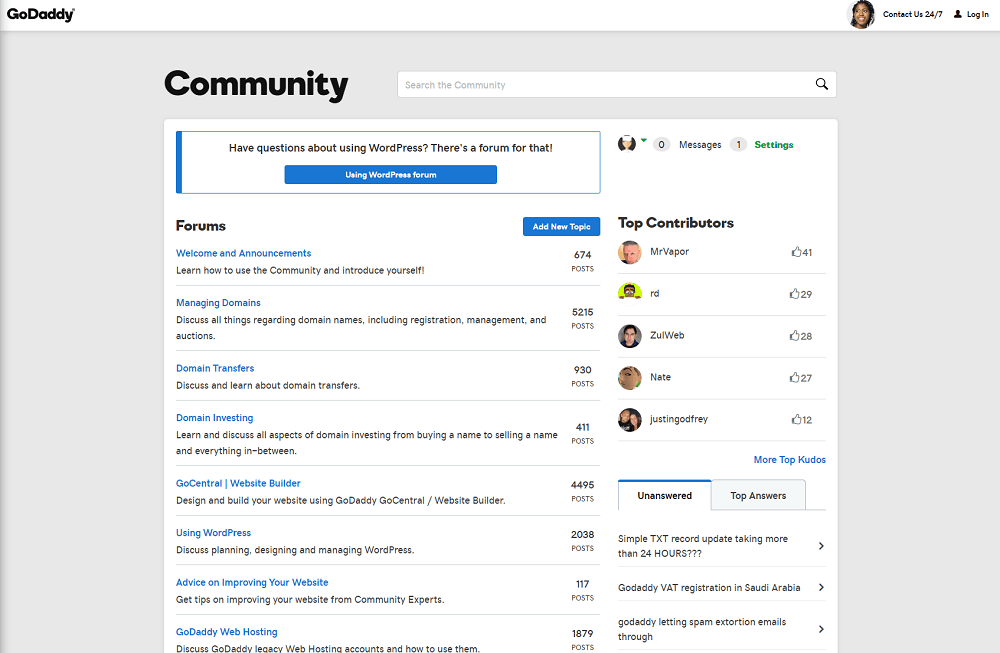Click More Top Kudos link
Image resolution: width=1000 pixels, height=653 pixels.
point(790,460)
